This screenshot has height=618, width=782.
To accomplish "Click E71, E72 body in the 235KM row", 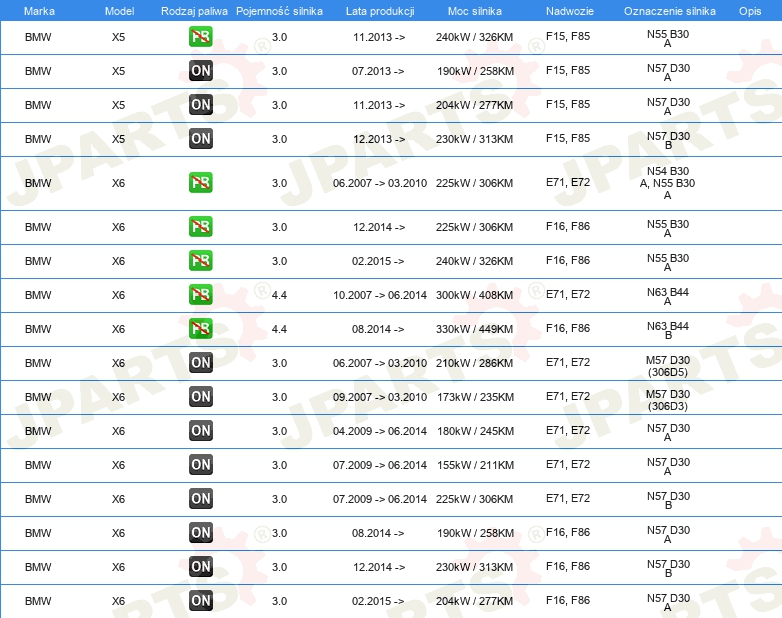I will (568, 396).
